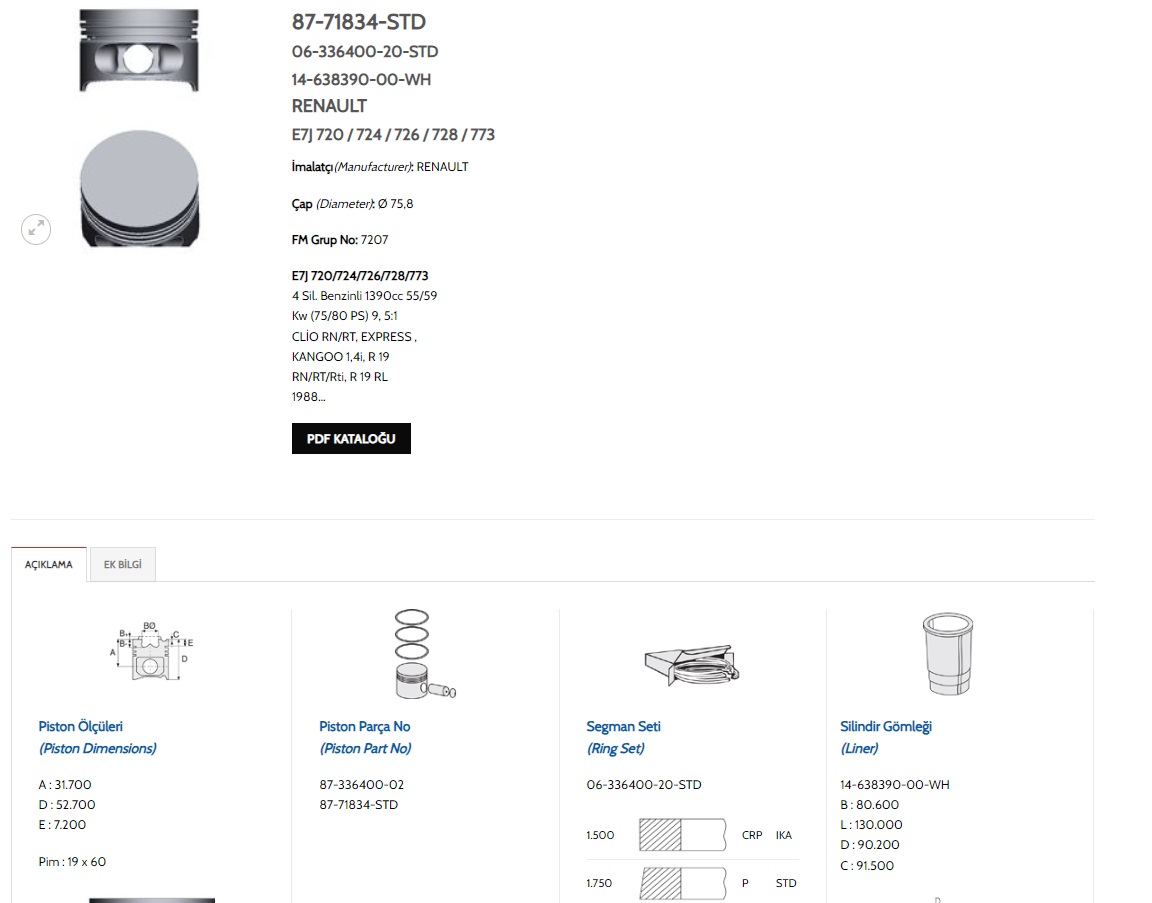This screenshot has height=903, width=1152.
Task: Click the piston with rings part icon
Action: coord(421,654)
